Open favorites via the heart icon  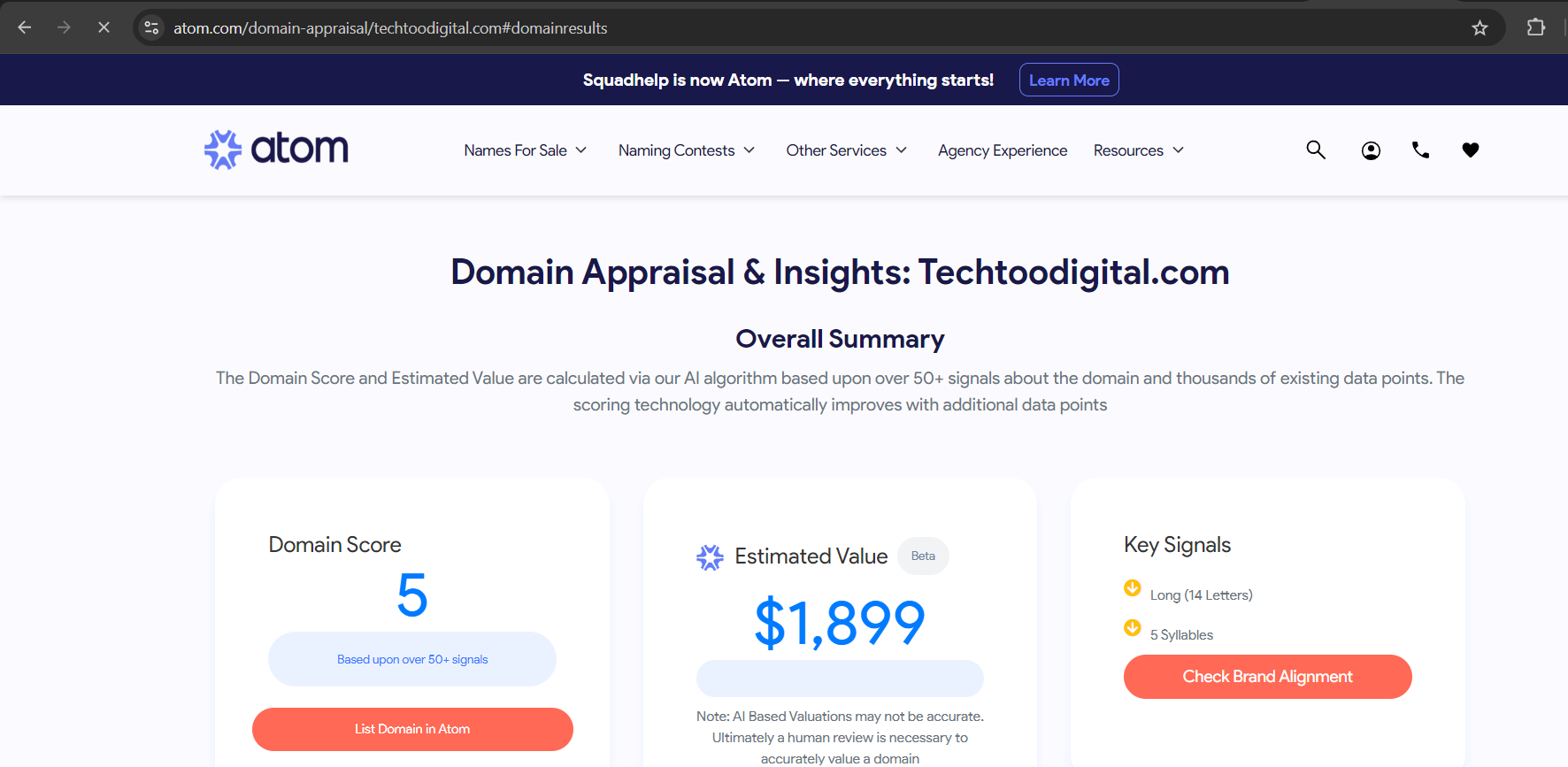(1470, 150)
